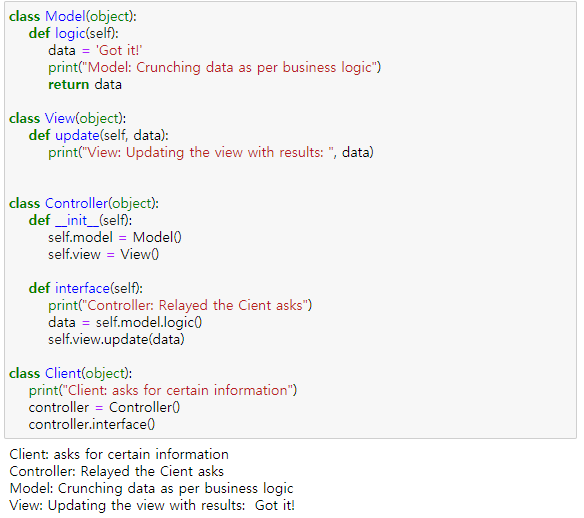Click the 'def interface(self):' line
The width and height of the screenshot is (584, 518).
86,289
